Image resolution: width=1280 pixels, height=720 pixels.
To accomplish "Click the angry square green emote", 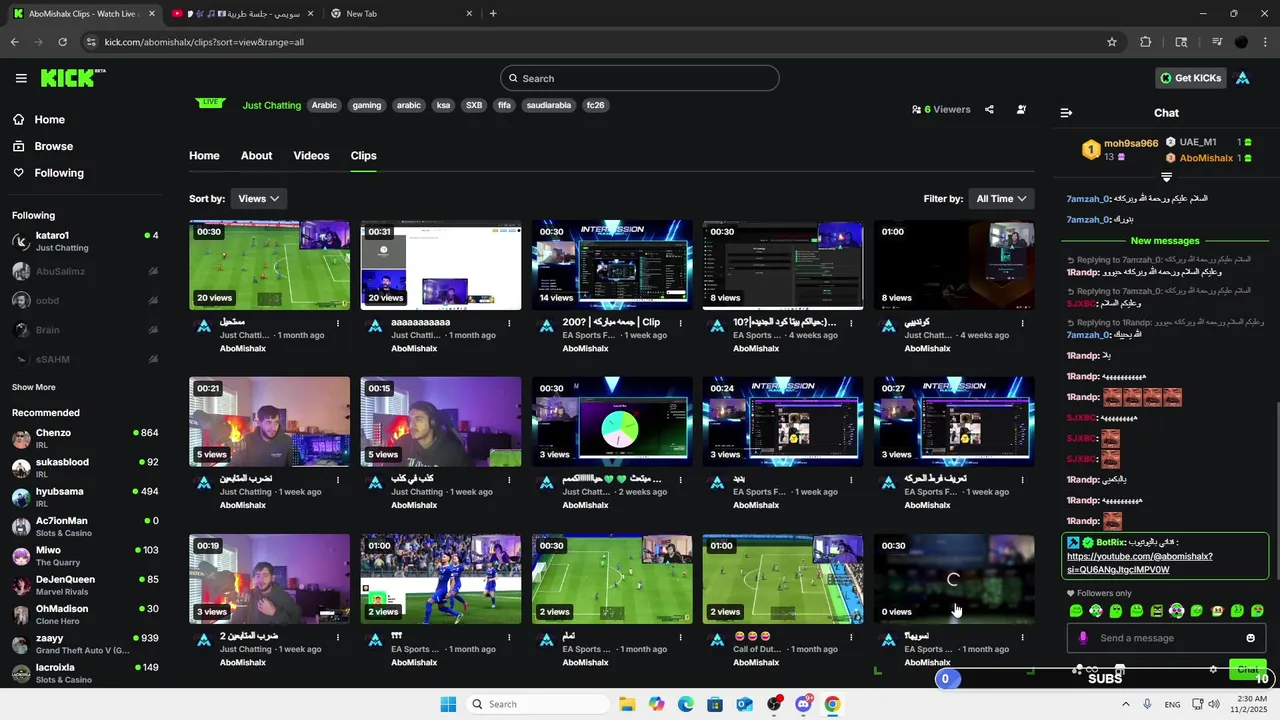I will coord(1157,611).
